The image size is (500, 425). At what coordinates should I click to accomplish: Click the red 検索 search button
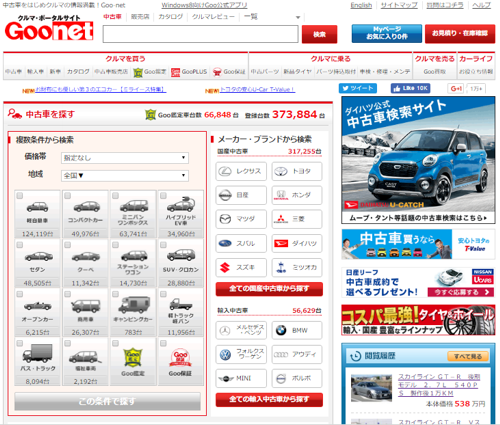pos(319,34)
